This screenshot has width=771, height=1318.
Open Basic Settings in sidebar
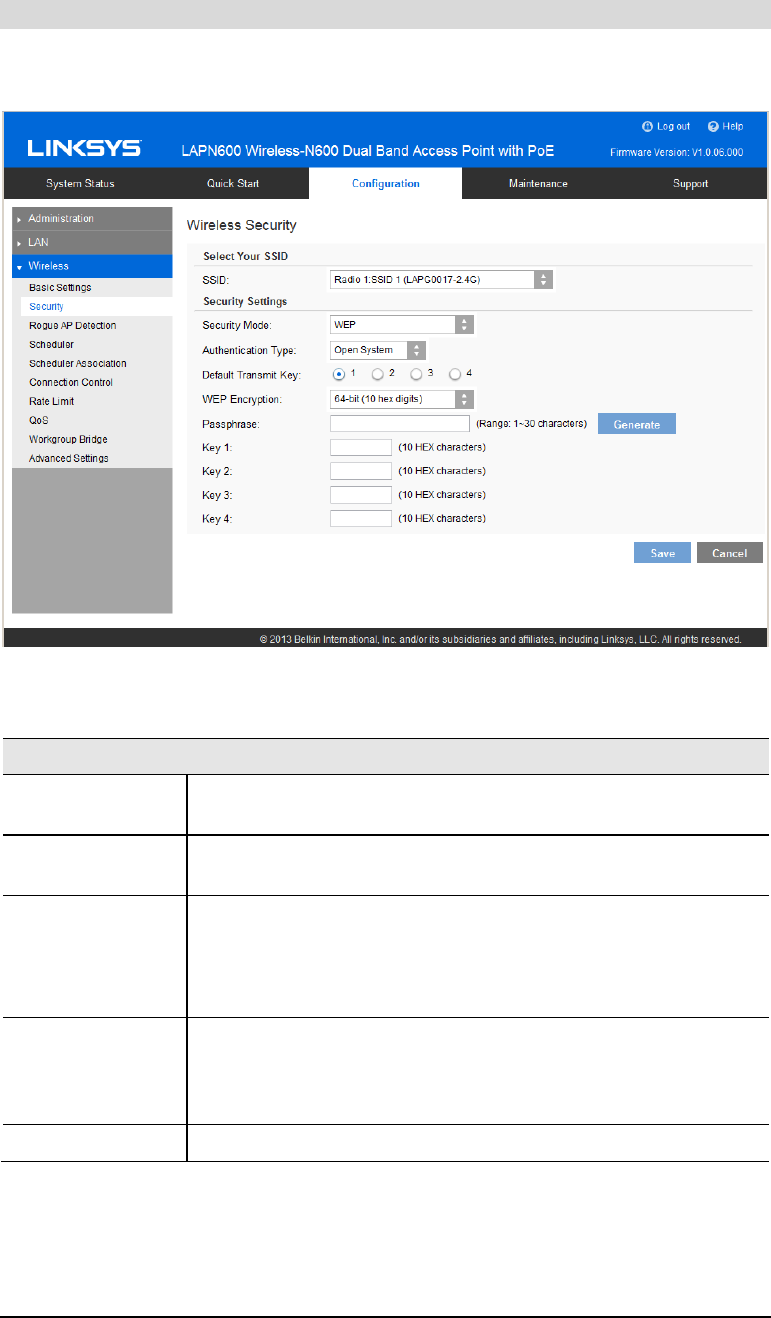(60, 287)
